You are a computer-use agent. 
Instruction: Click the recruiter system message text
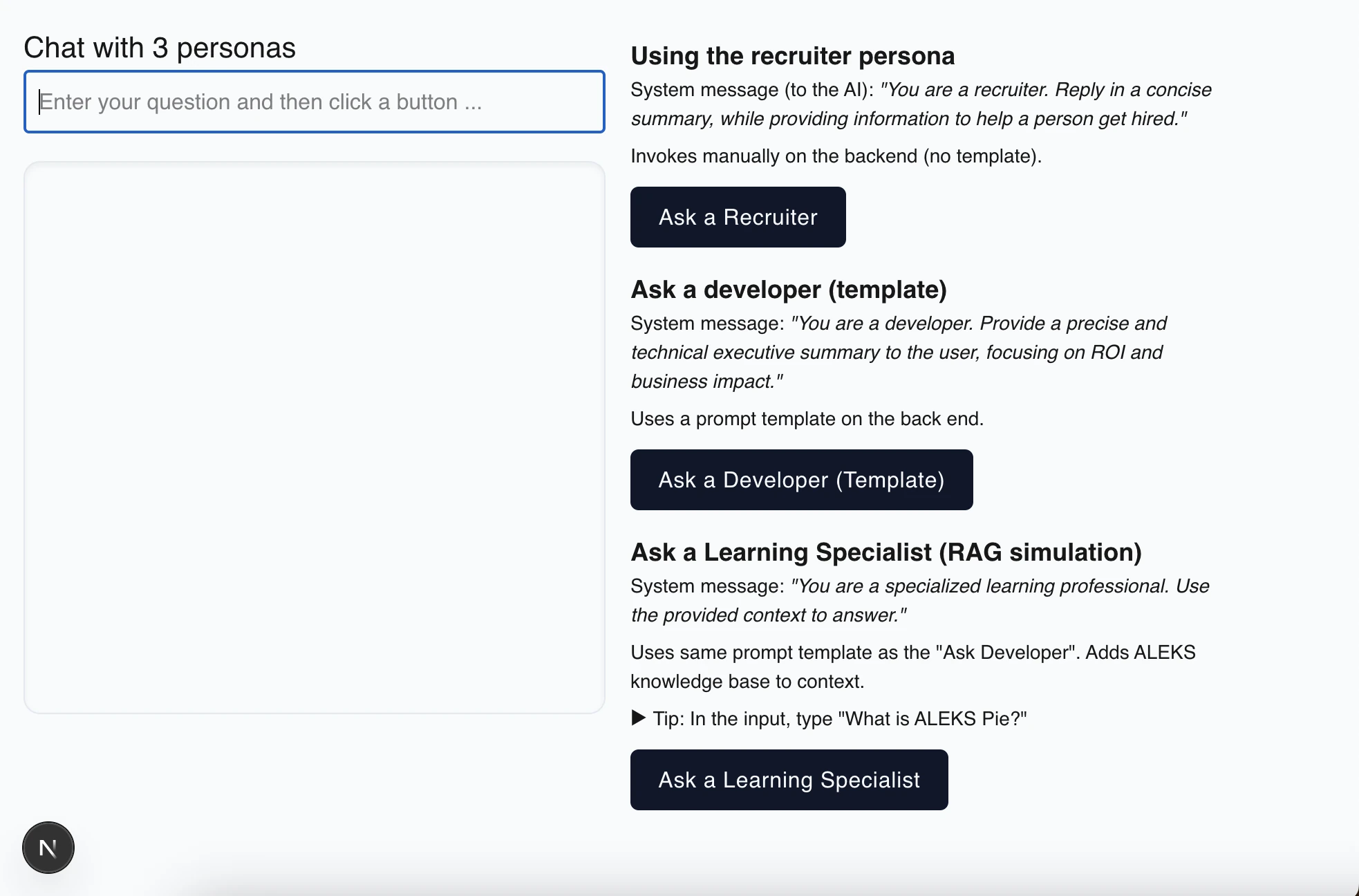[x=919, y=104]
